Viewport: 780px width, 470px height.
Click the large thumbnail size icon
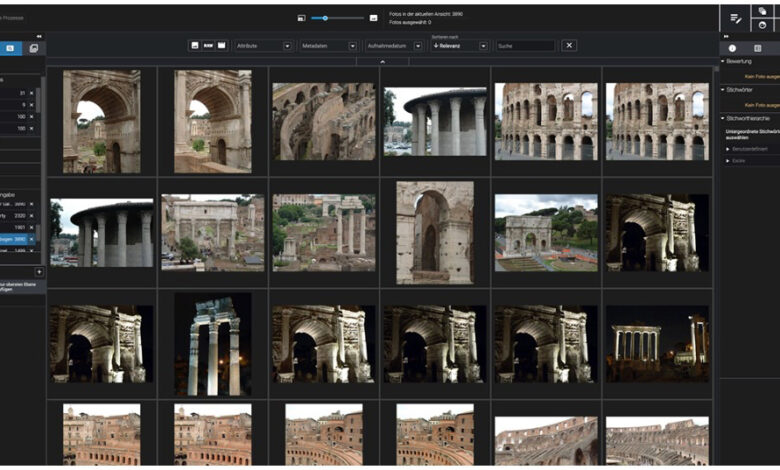[x=373, y=18]
